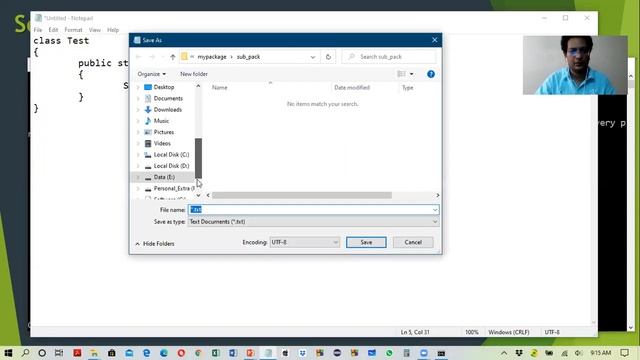
Task: Select Pictures in the navigation pane
Action: 163,132
